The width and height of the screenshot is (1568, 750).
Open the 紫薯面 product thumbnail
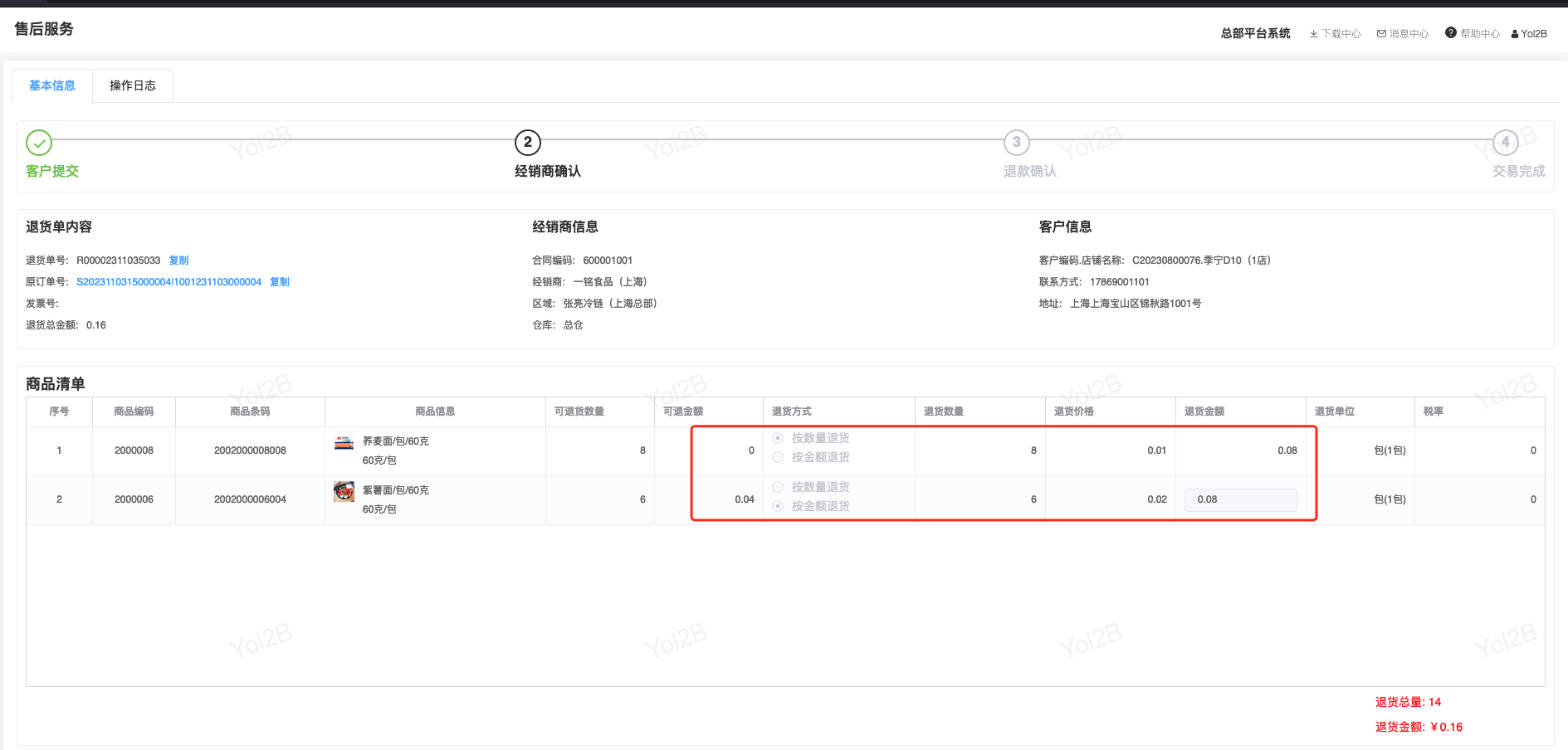click(x=344, y=491)
